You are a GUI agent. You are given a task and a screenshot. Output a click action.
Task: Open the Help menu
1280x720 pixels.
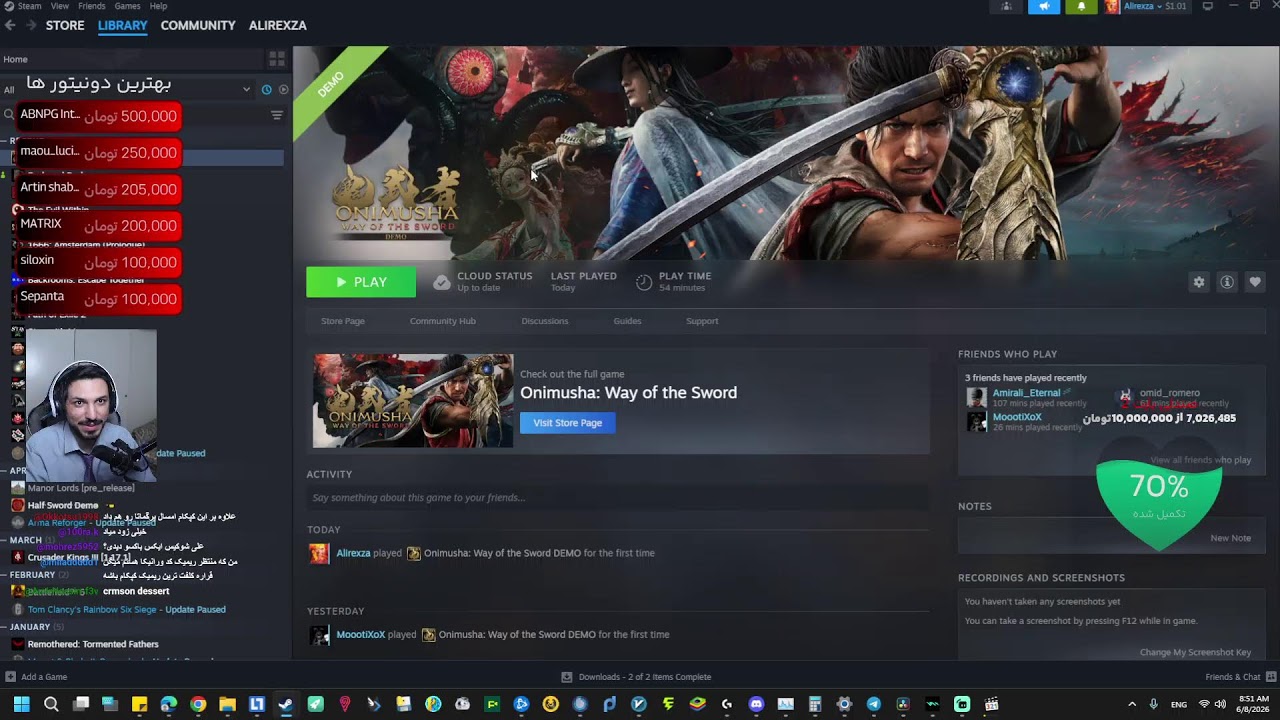coord(158,6)
